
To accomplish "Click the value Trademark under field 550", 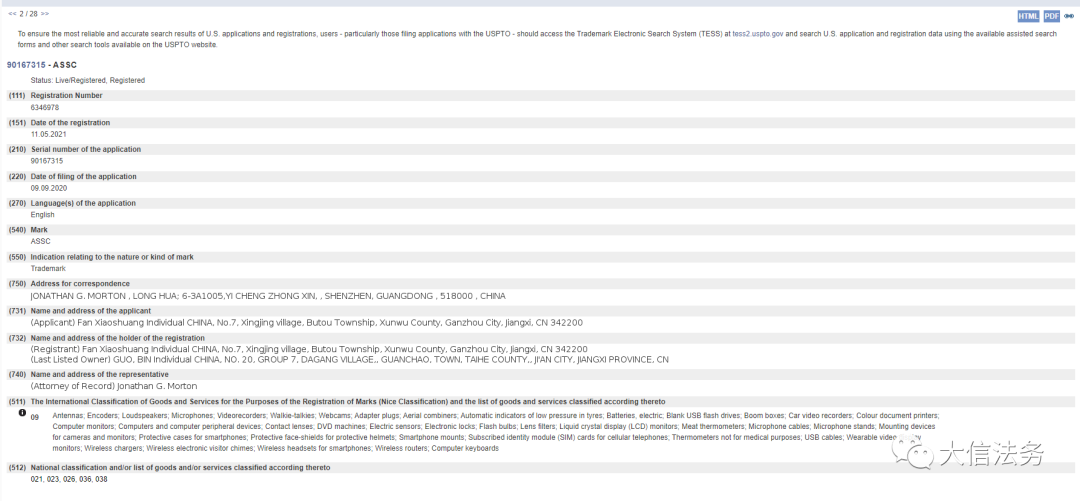I will 47,269.
